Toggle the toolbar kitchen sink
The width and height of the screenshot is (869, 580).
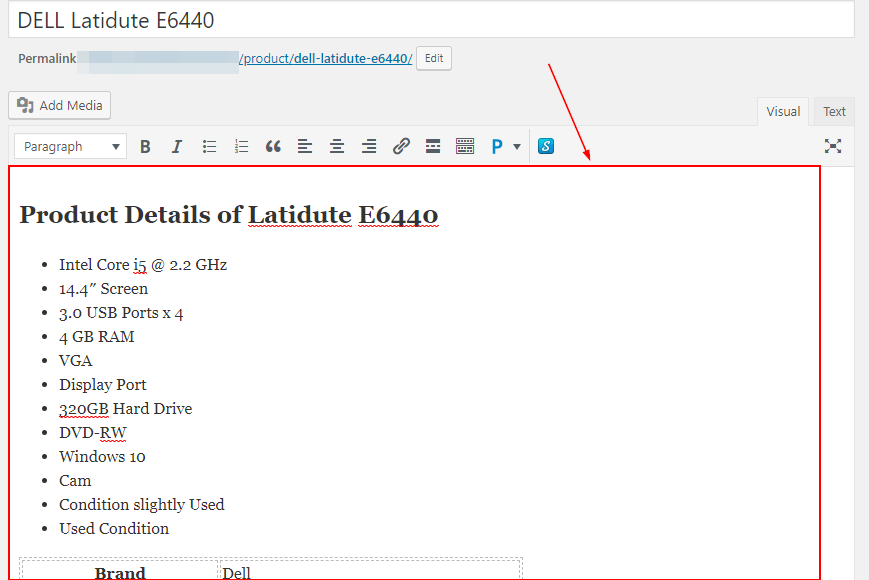pyautogui.click(x=465, y=147)
